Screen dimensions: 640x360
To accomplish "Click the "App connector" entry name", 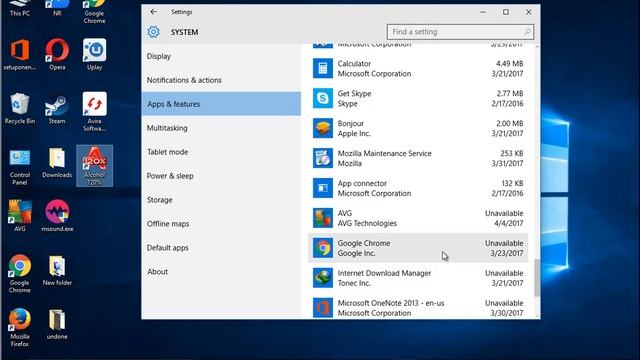I will [362, 183].
